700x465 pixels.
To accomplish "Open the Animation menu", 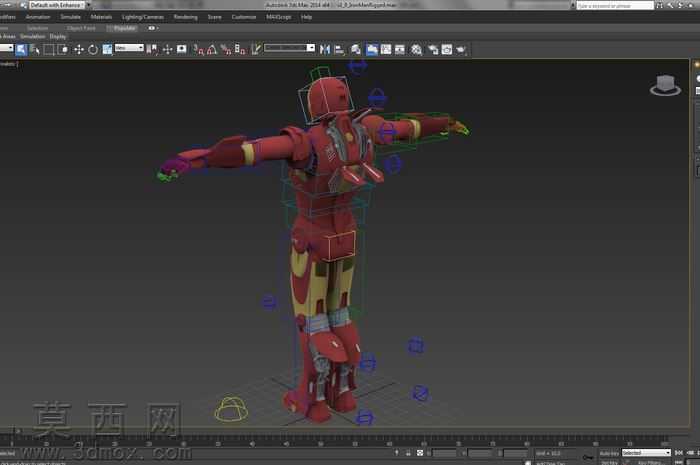I will (x=38, y=17).
